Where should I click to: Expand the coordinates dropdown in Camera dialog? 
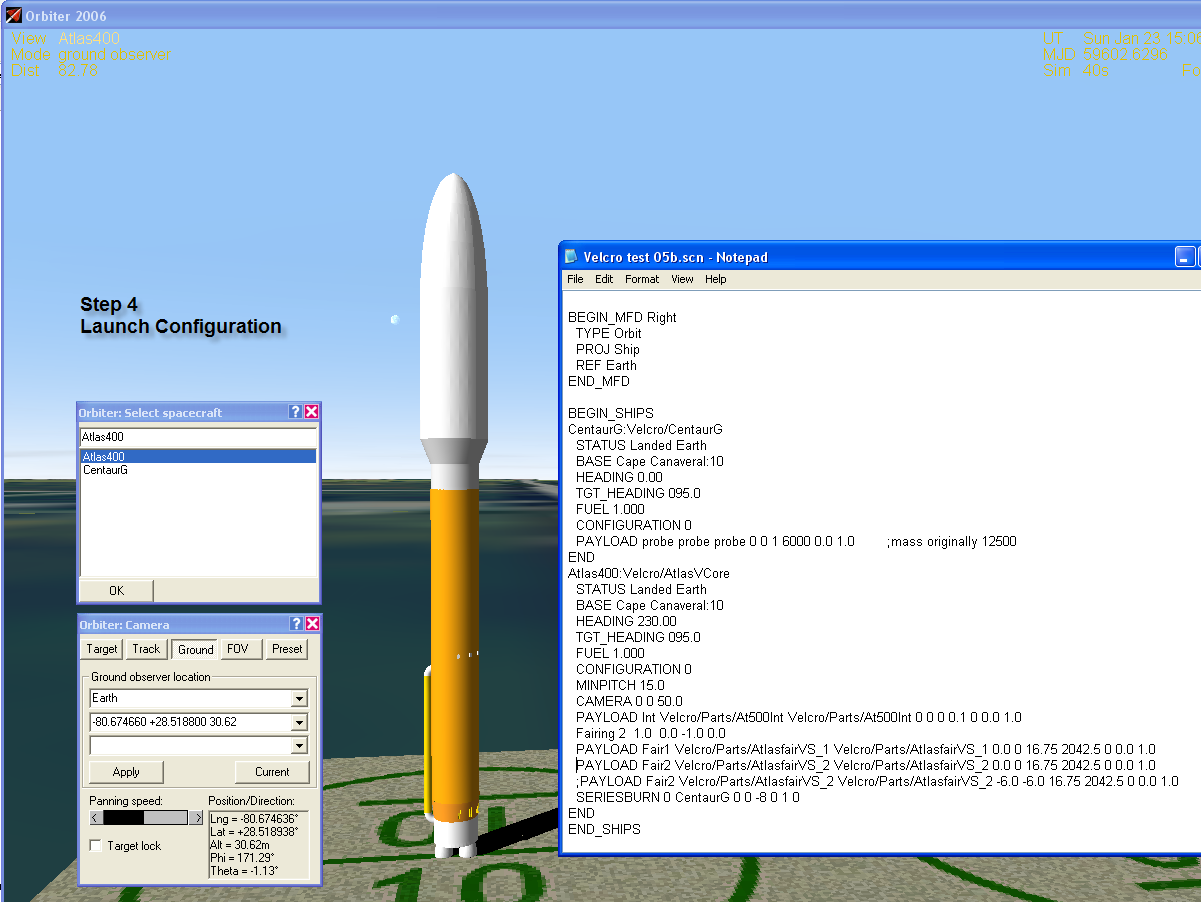[299, 722]
